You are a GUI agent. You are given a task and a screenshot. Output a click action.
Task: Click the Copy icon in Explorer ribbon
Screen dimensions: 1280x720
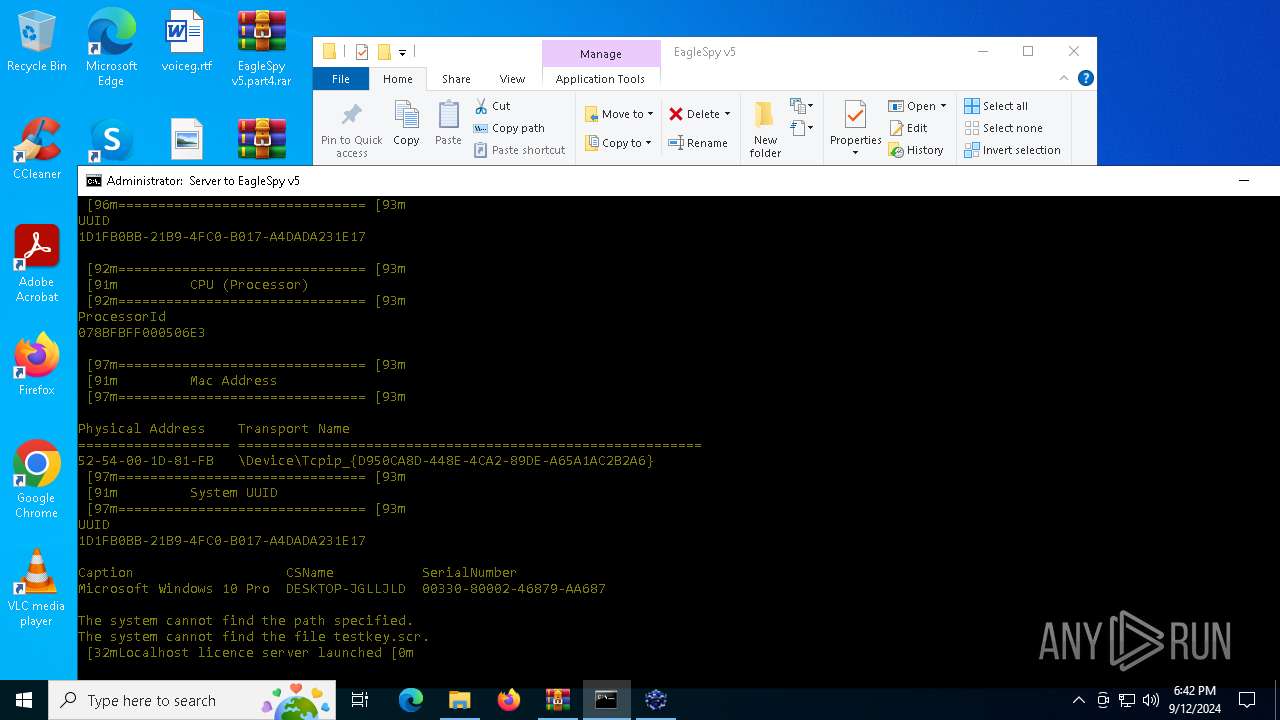click(406, 124)
